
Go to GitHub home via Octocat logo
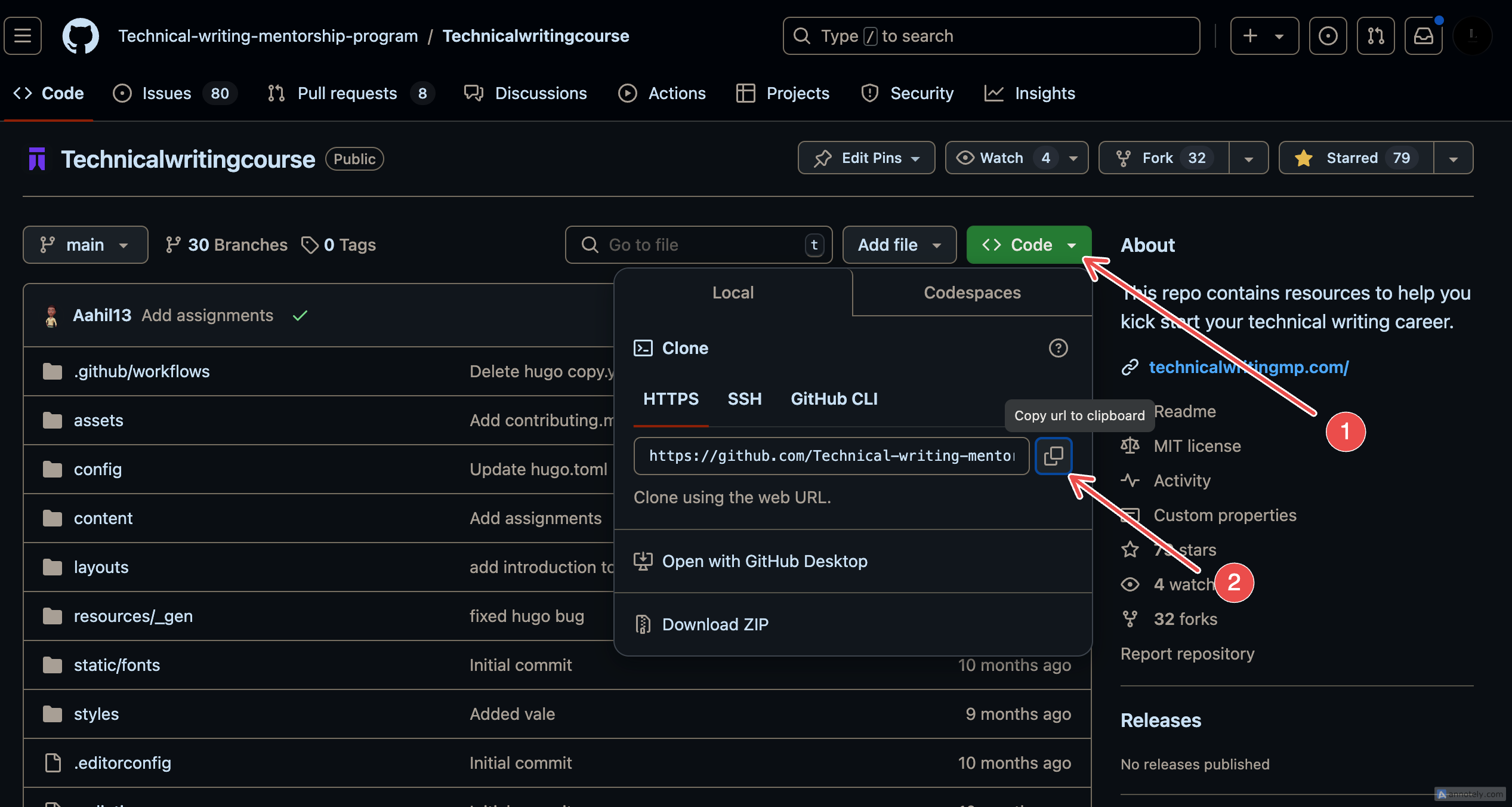(x=81, y=36)
